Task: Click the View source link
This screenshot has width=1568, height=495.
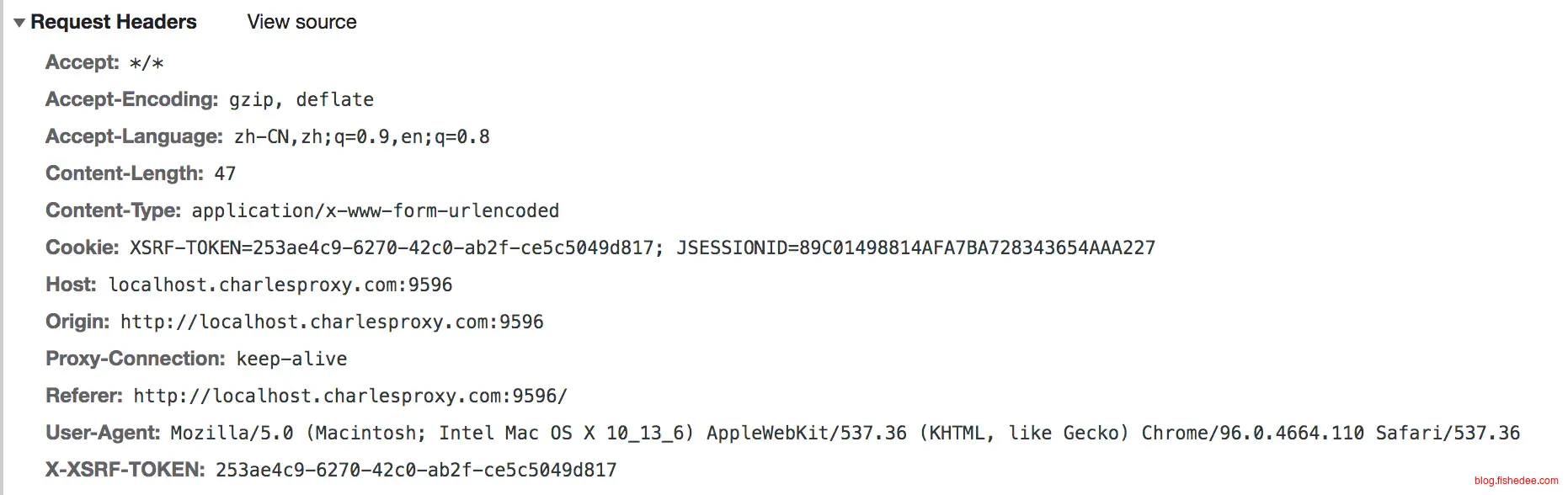Action: click(301, 22)
